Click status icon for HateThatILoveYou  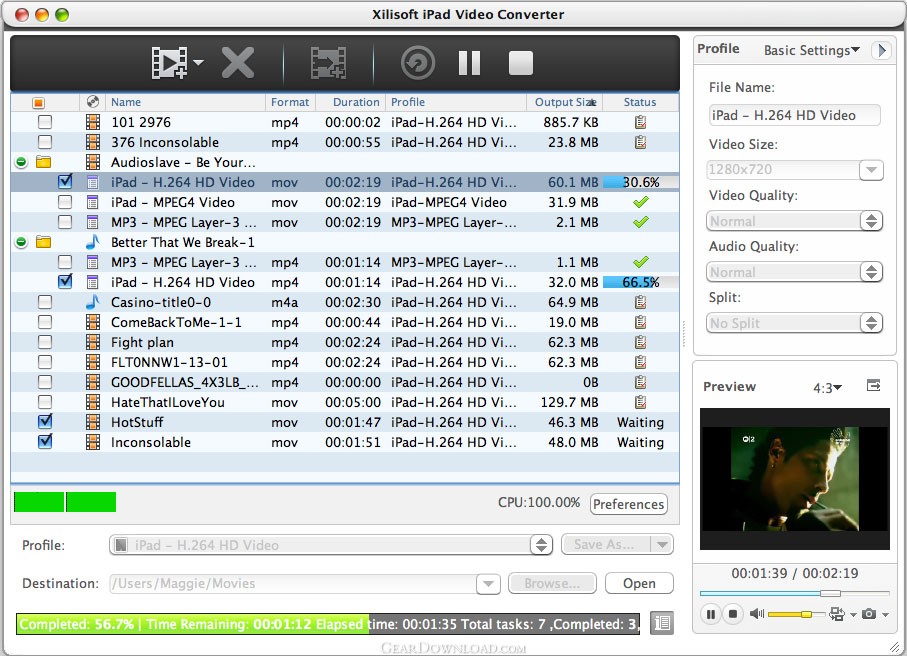pos(640,402)
